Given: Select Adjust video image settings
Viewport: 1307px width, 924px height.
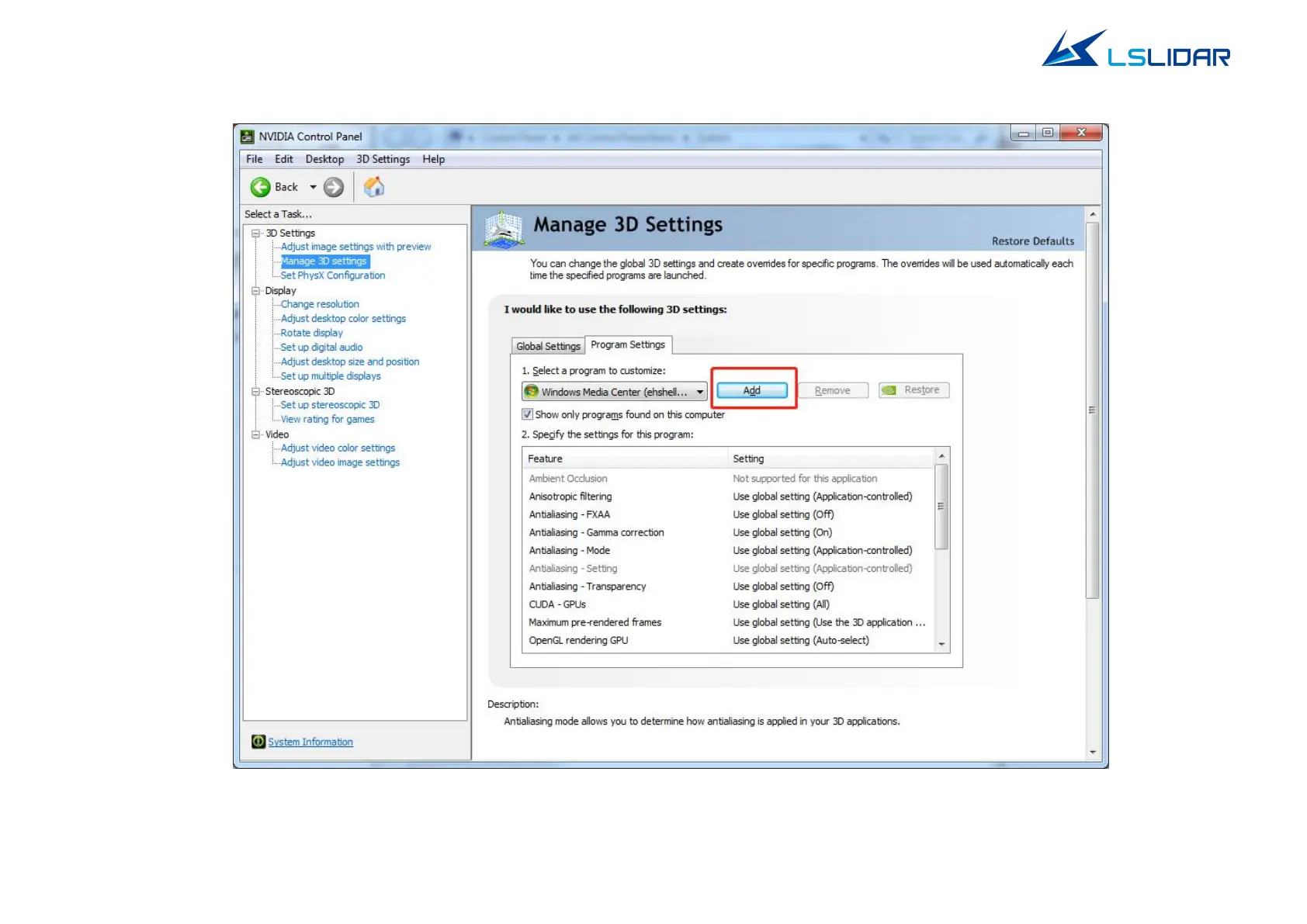Looking at the screenshot, I should point(340,462).
